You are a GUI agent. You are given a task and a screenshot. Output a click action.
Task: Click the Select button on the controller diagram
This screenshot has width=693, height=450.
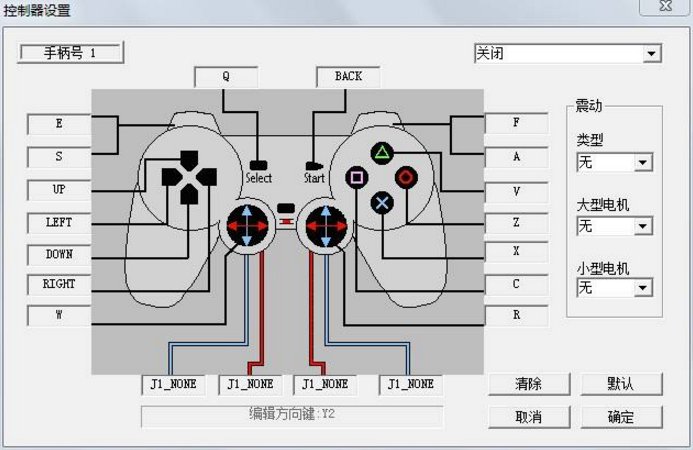tap(259, 166)
